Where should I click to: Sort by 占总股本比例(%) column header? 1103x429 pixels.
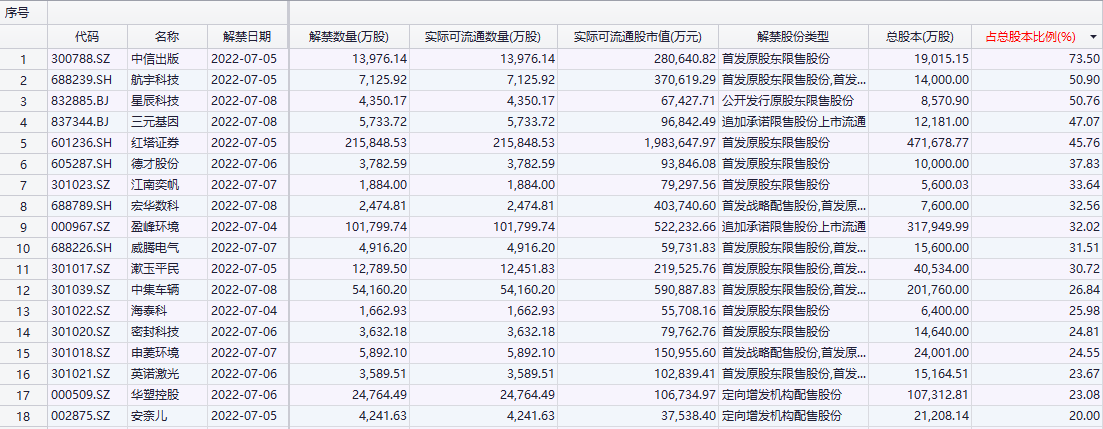(1031, 37)
